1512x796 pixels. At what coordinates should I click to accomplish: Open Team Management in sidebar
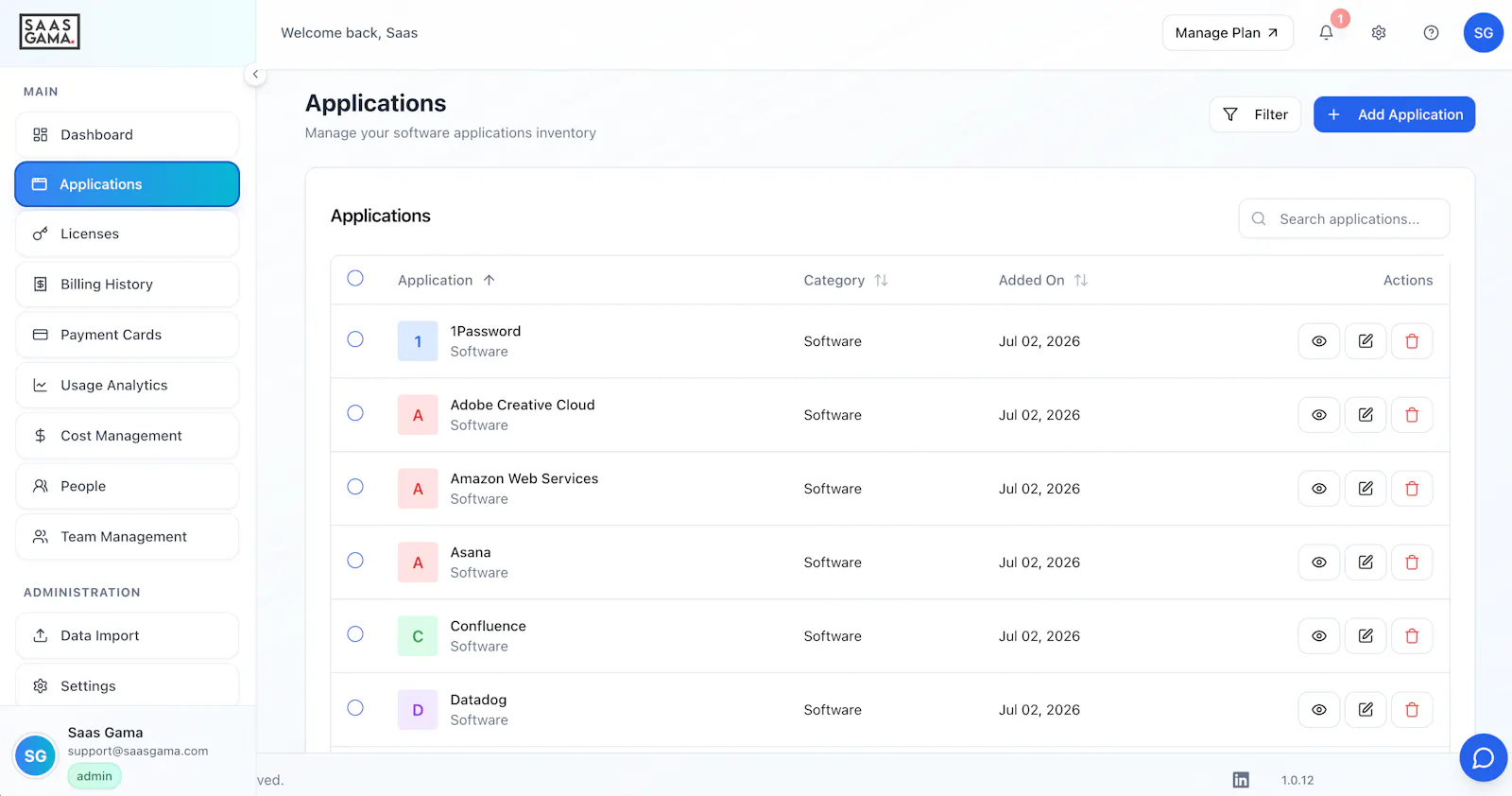click(127, 537)
